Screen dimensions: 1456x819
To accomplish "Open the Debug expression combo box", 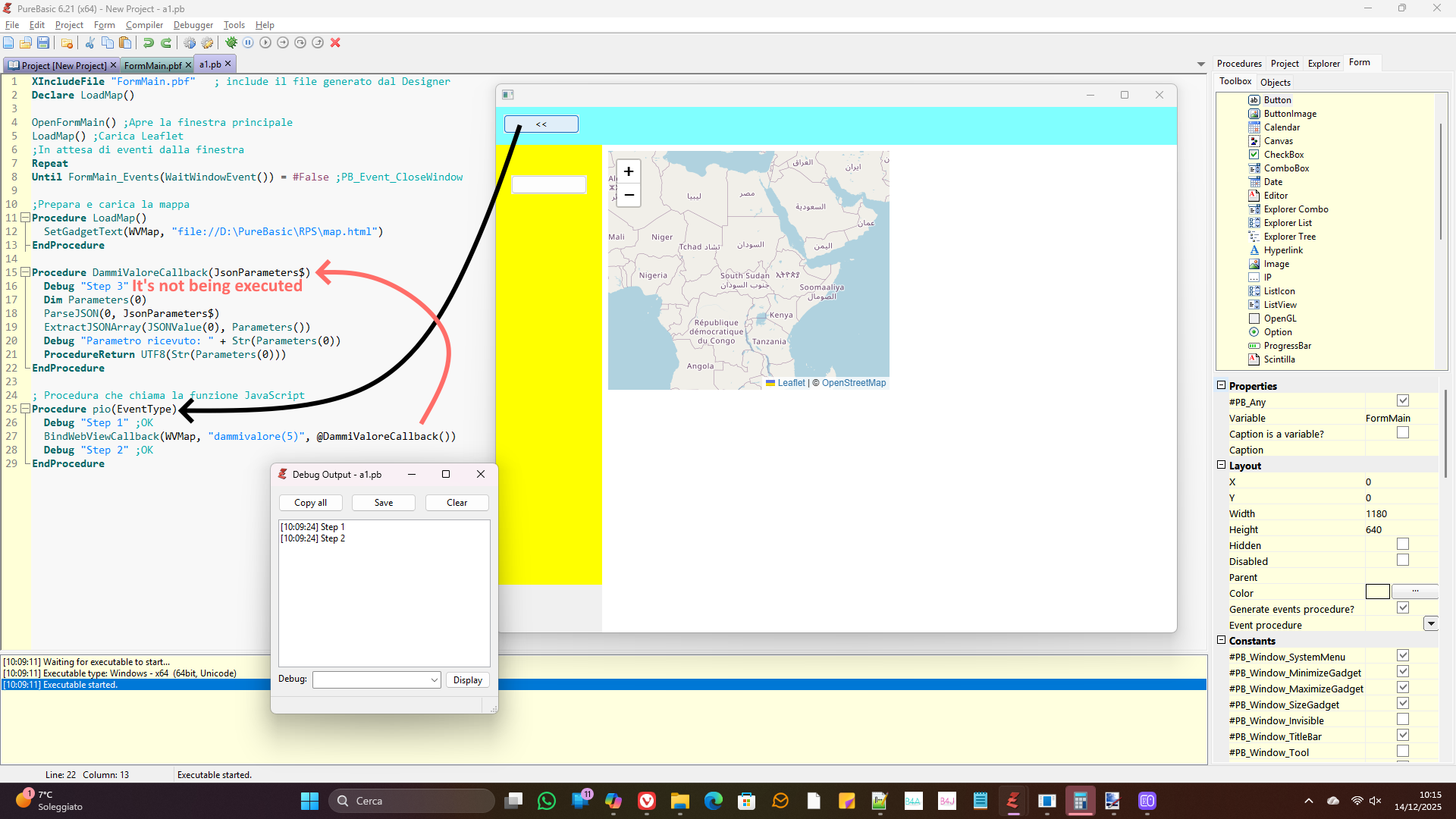I will point(434,680).
